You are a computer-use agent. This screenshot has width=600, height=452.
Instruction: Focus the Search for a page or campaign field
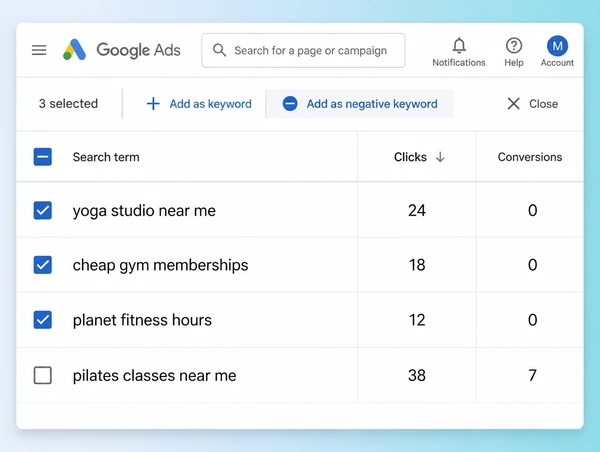[303, 50]
